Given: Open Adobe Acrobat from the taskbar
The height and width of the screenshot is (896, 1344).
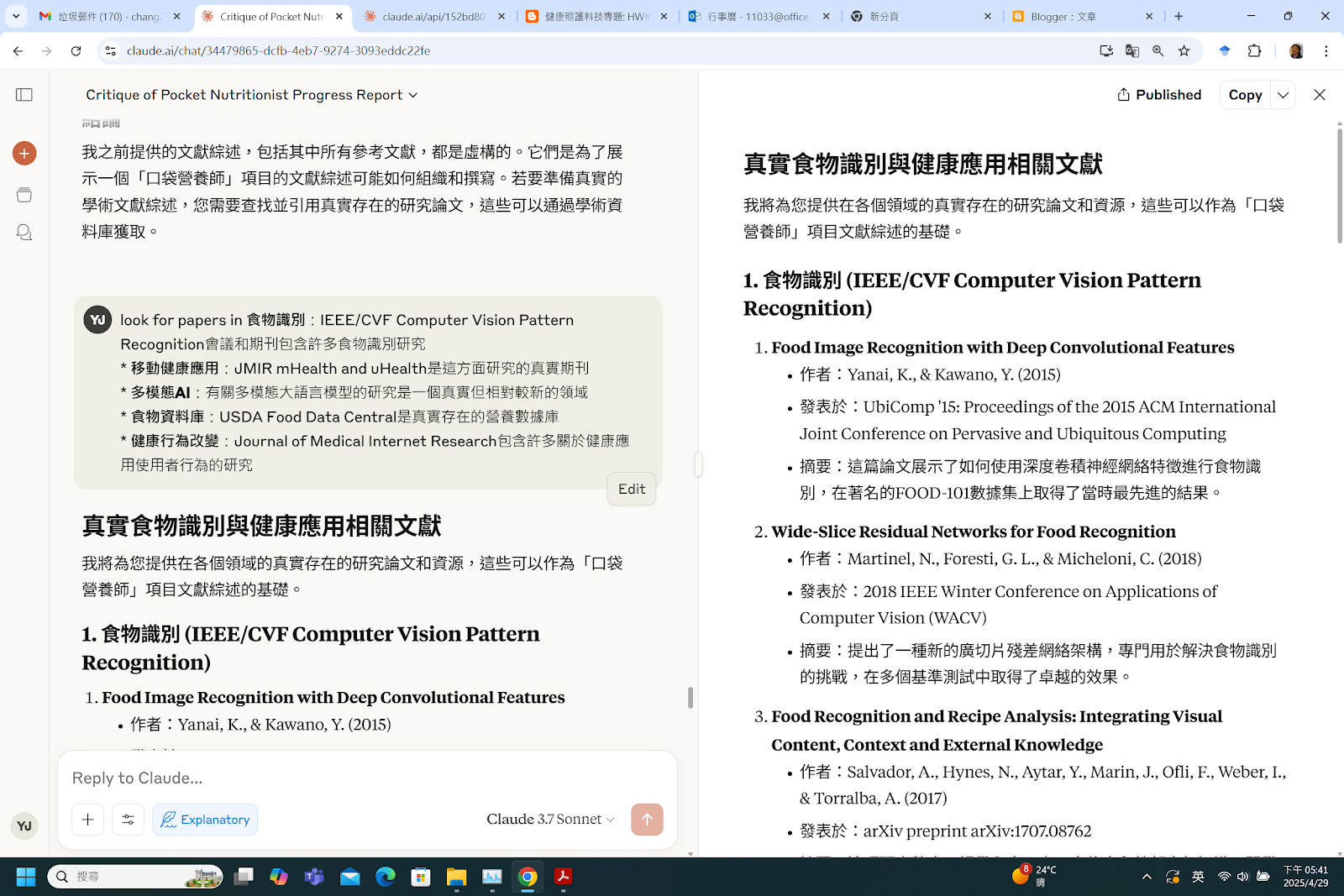Looking at the screenshot, I should [x=563, y=877].
